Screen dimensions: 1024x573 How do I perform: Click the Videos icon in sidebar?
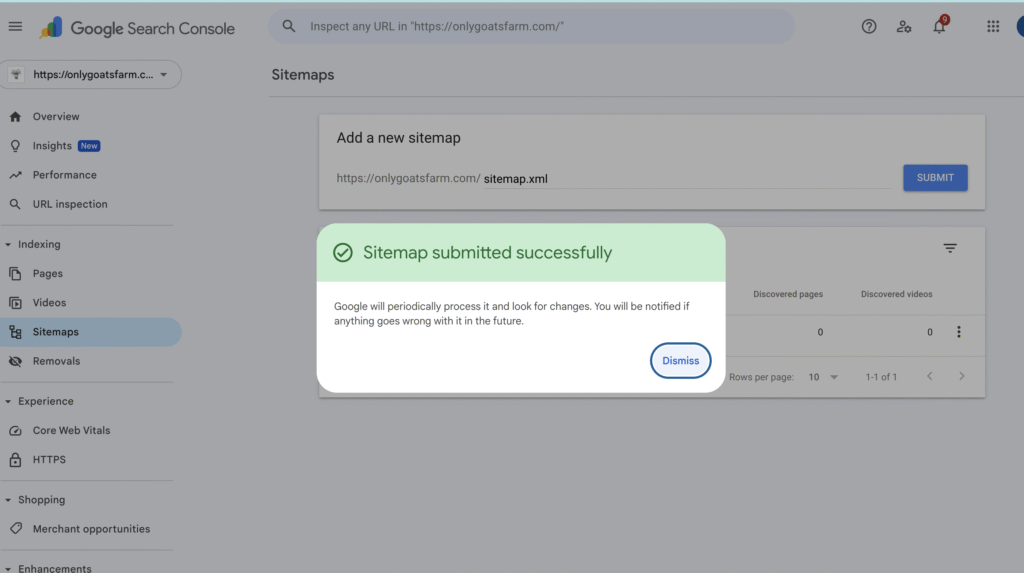coord(15,303)
